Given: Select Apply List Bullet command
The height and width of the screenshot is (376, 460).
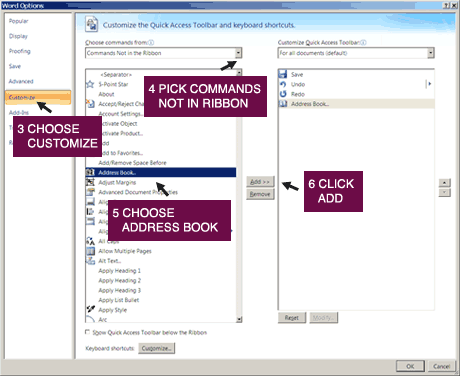Looking at the screenshot, I should 119,300.
